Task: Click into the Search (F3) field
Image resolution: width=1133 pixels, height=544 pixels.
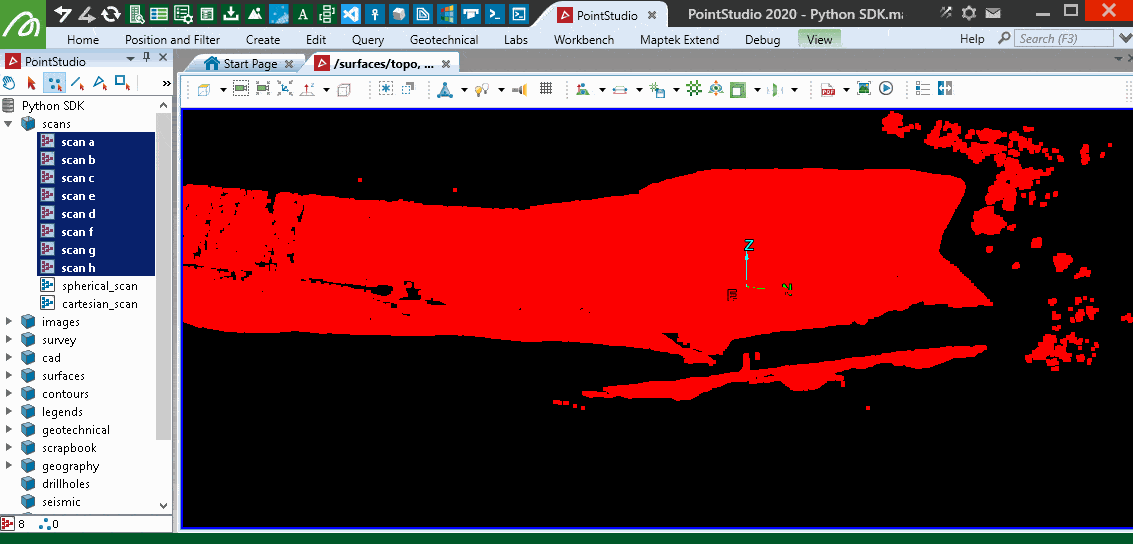Action: click(1063, 39)
